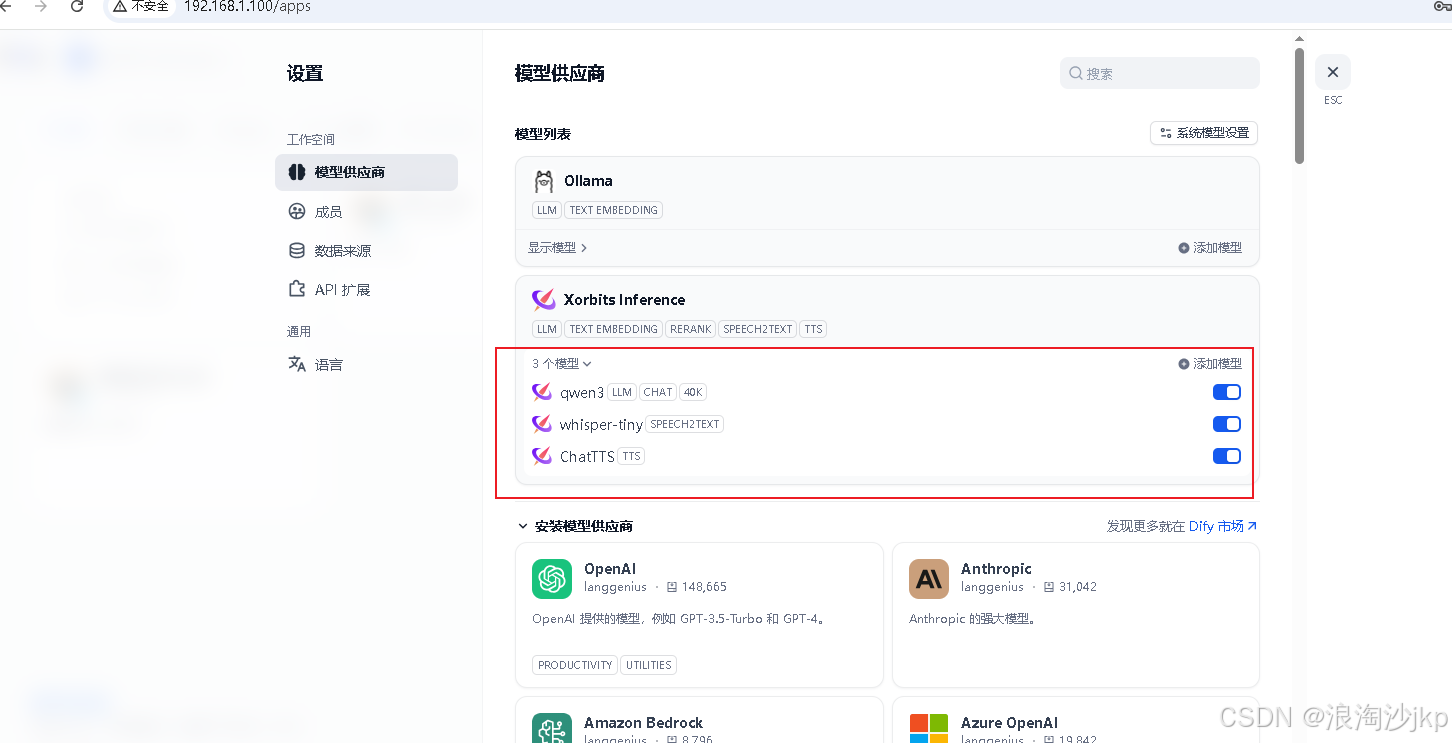Open API 扩展 settings tab
The height and width of the screenshot is (743, 1452).
(x=366, y=289)
